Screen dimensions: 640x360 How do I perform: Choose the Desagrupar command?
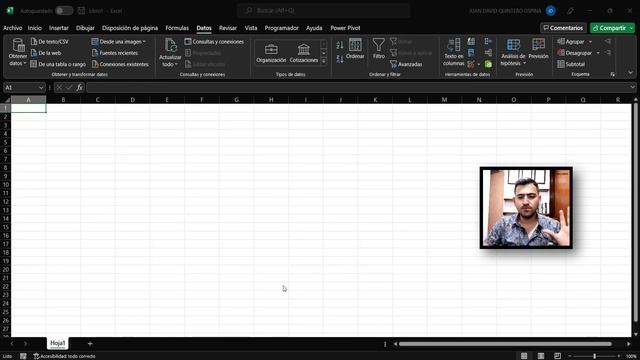point(575,53)
